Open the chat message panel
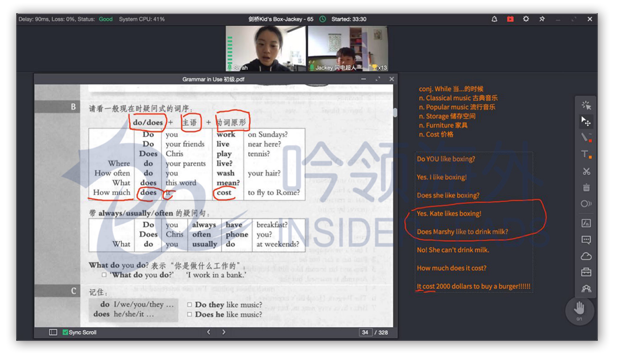The image size is (640, 360). (x=586, y=240)
